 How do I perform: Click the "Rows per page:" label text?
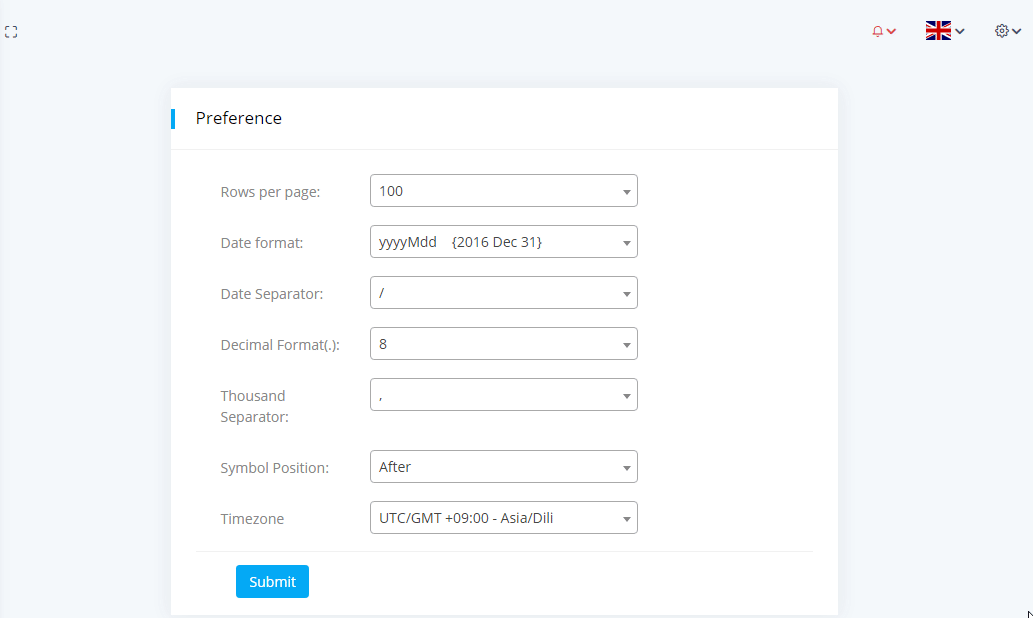tap(270, 192)
